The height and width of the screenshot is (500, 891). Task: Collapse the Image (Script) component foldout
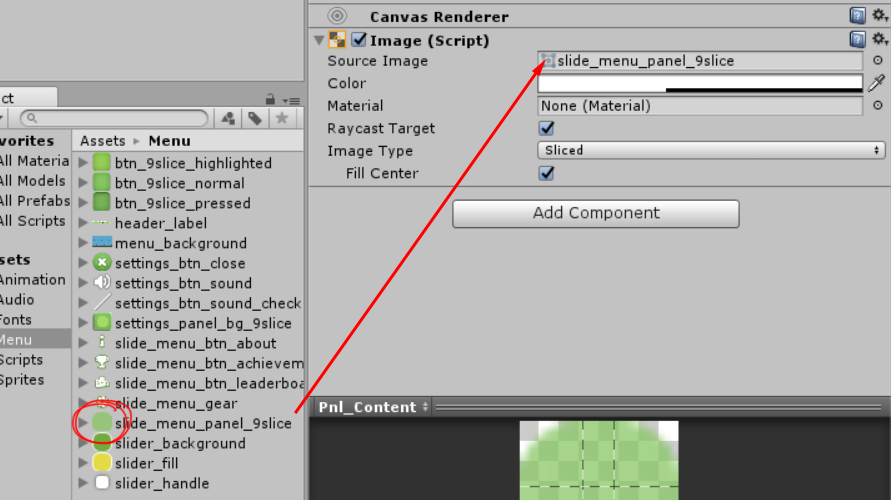point(319,40)
